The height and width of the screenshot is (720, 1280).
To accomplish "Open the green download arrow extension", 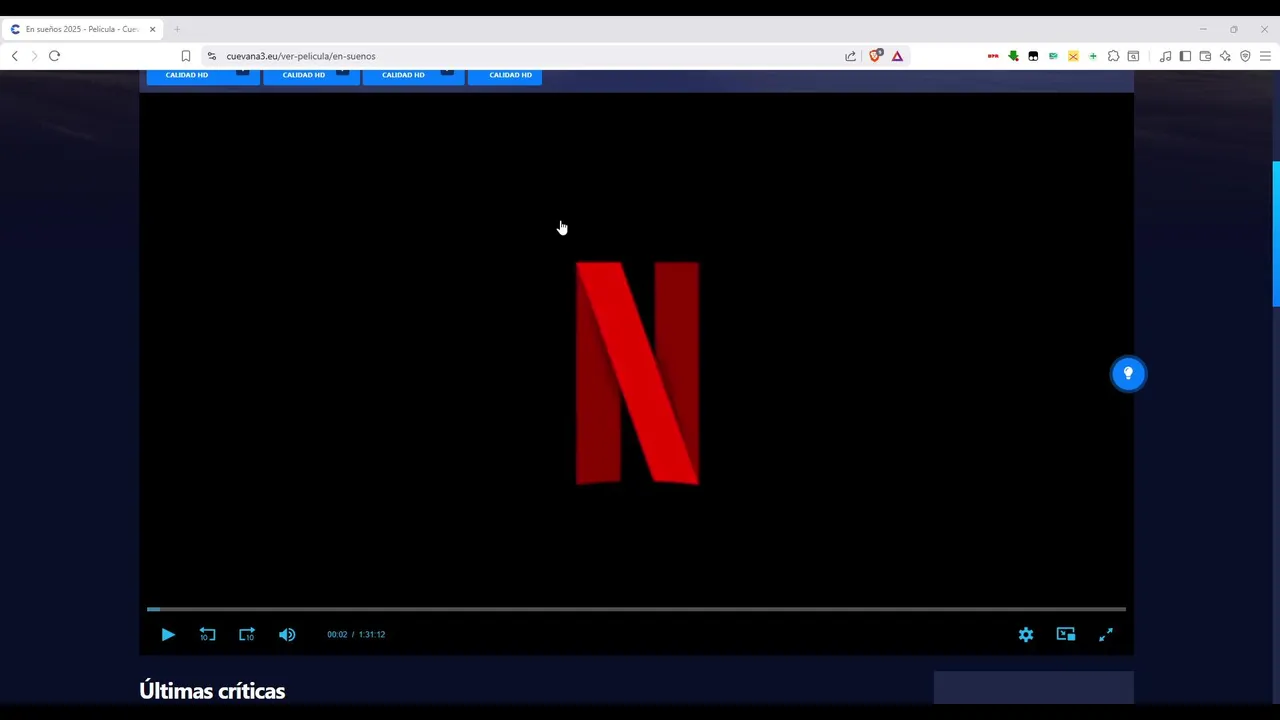I will pyautogui.click(x=1013, y=56).
